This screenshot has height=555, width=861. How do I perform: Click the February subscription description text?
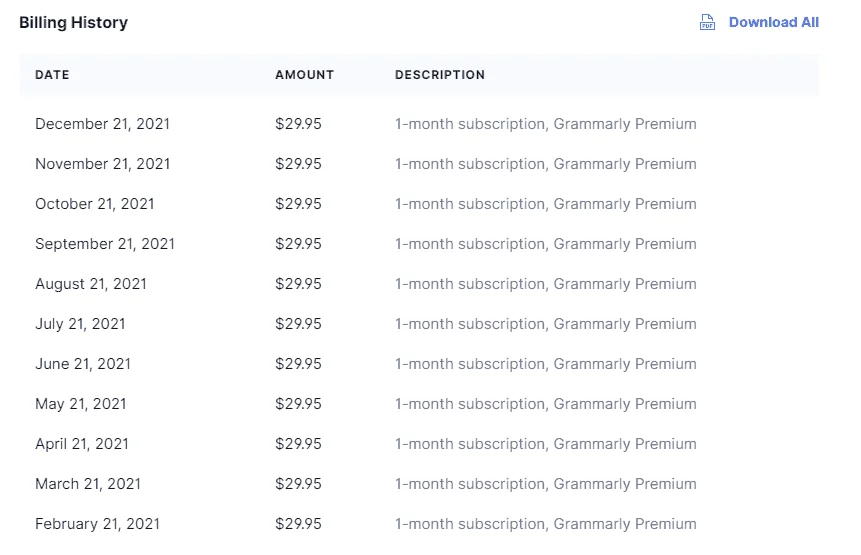[546, 524]
